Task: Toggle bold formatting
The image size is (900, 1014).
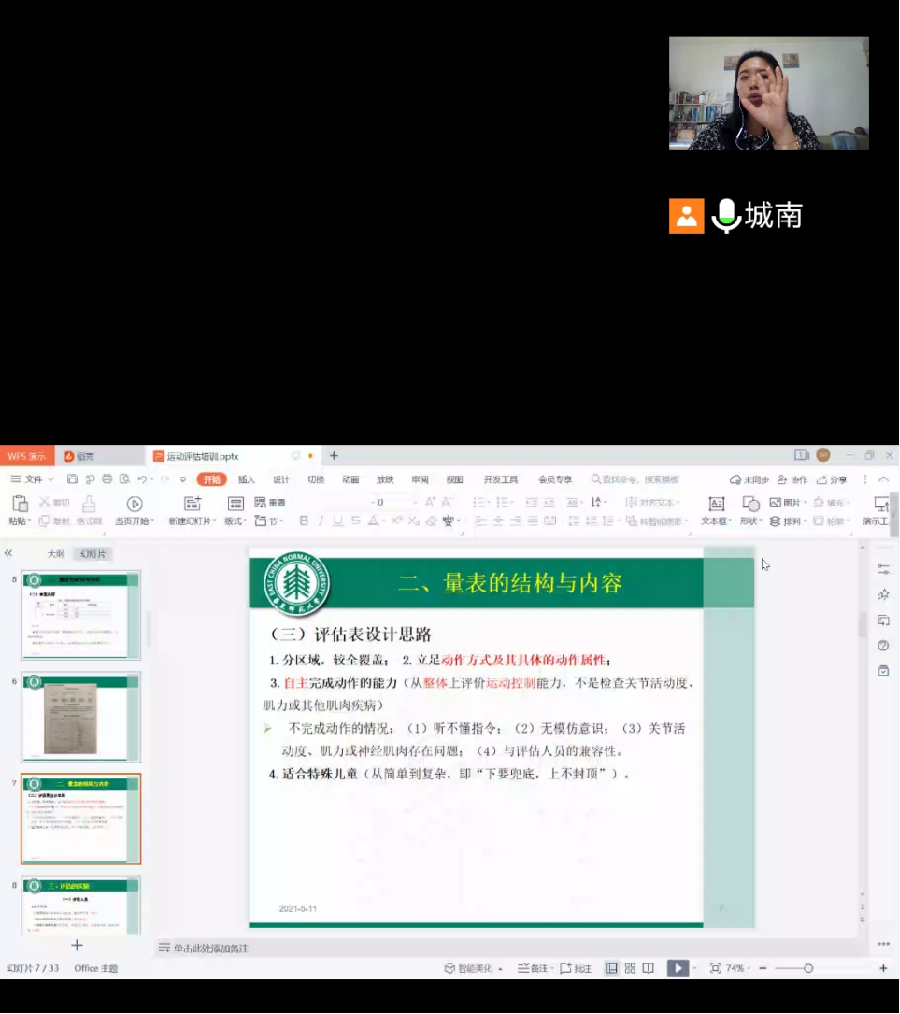Action: 304,521
